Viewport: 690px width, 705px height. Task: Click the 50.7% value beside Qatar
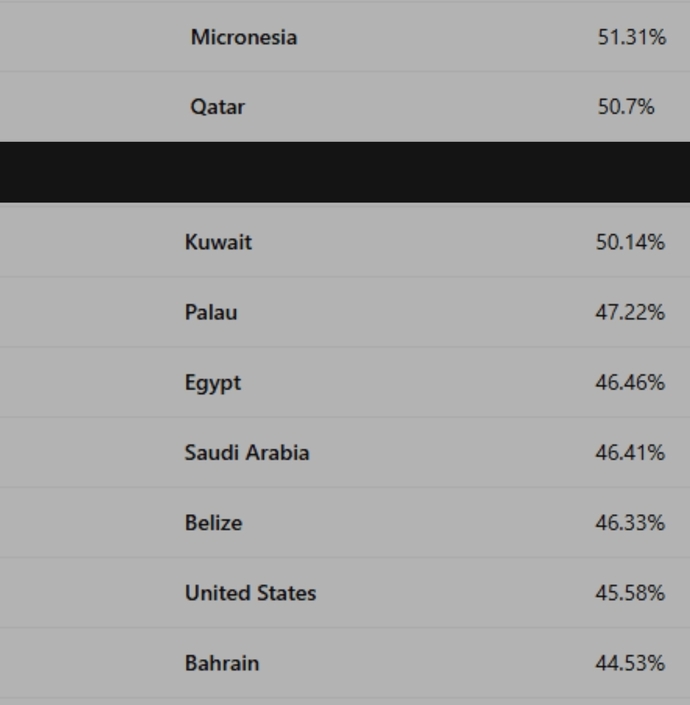[626, 107]
